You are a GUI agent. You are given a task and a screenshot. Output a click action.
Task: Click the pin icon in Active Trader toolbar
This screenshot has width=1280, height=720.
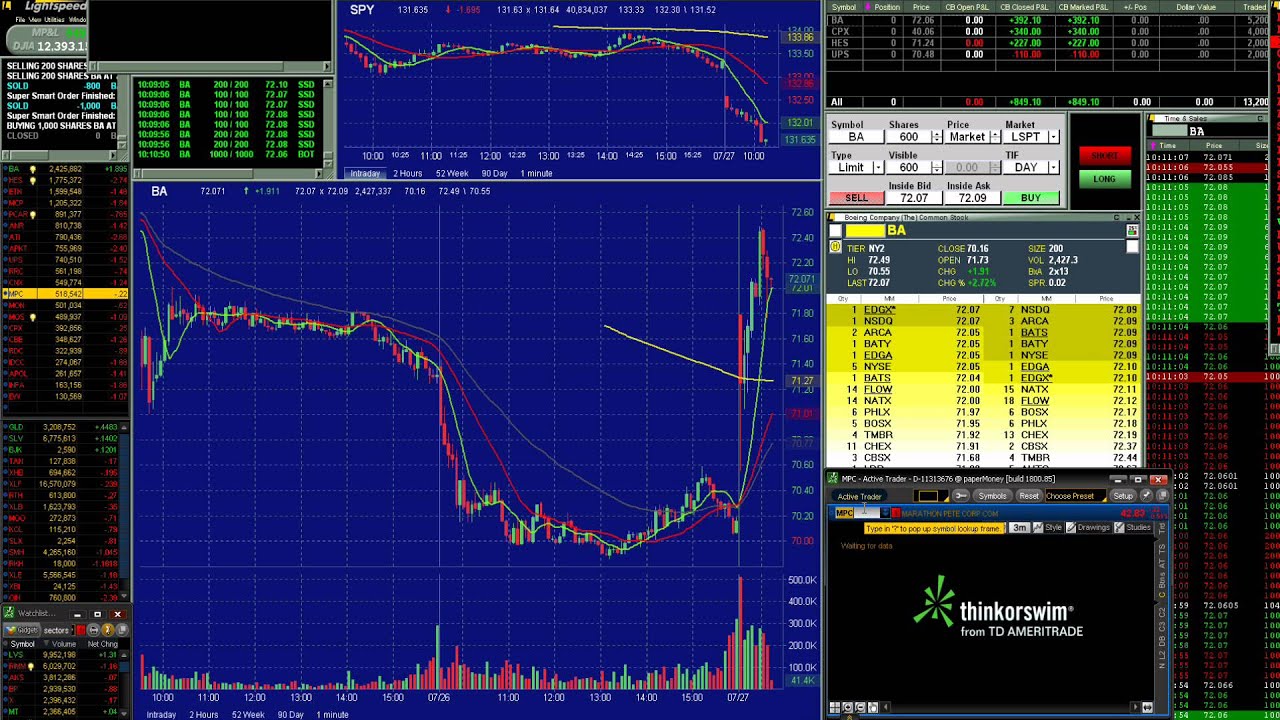click(x=1147, y=496)
